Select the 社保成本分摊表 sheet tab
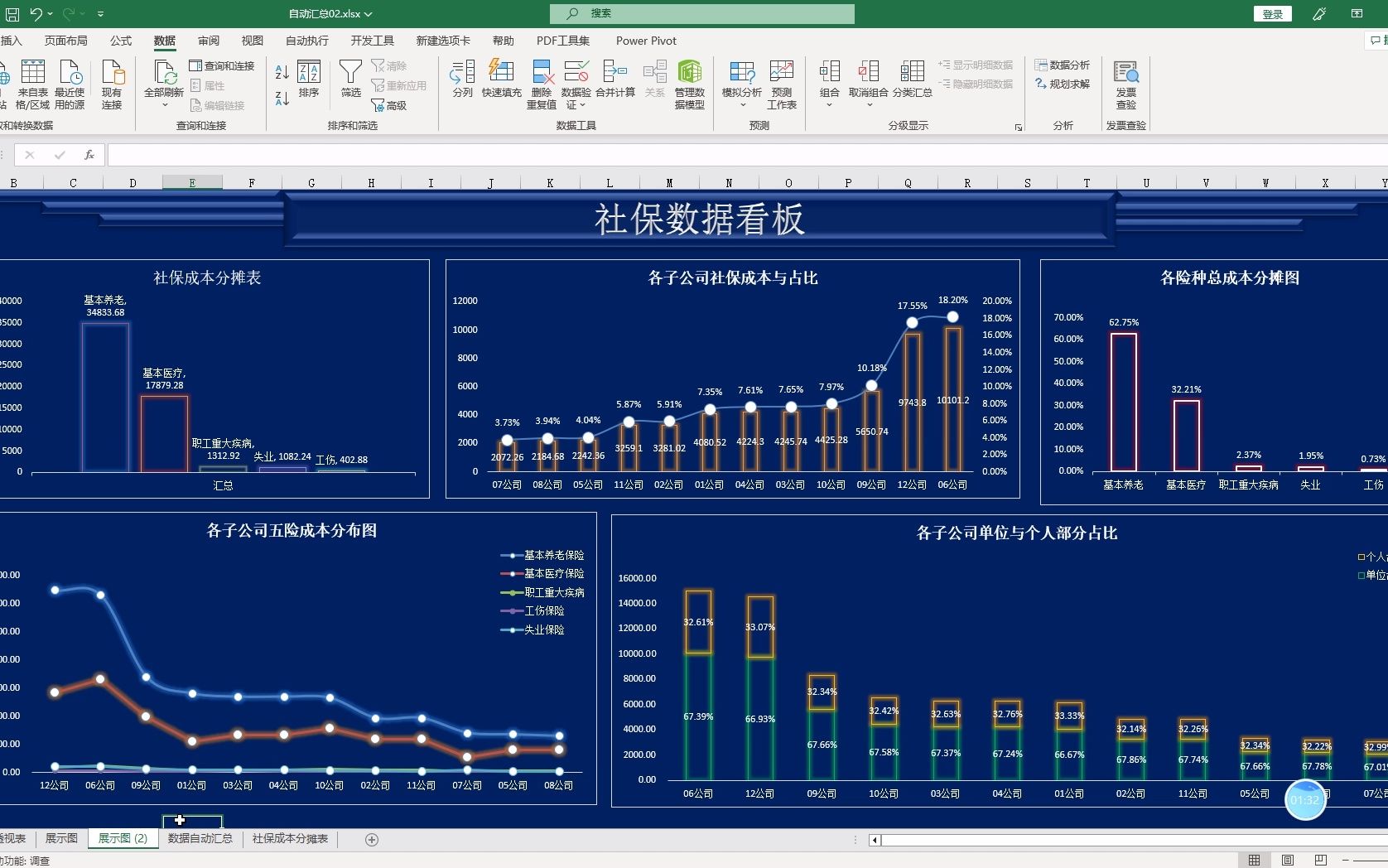1388x868 pixels. [290, 839]
